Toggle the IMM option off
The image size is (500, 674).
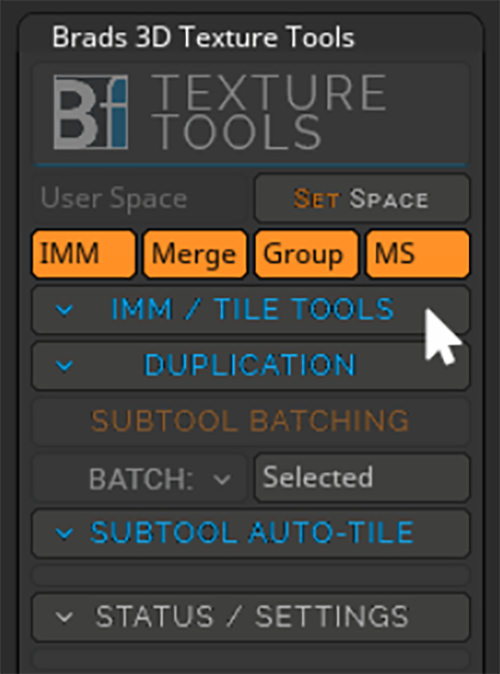[x=84, y=254]
